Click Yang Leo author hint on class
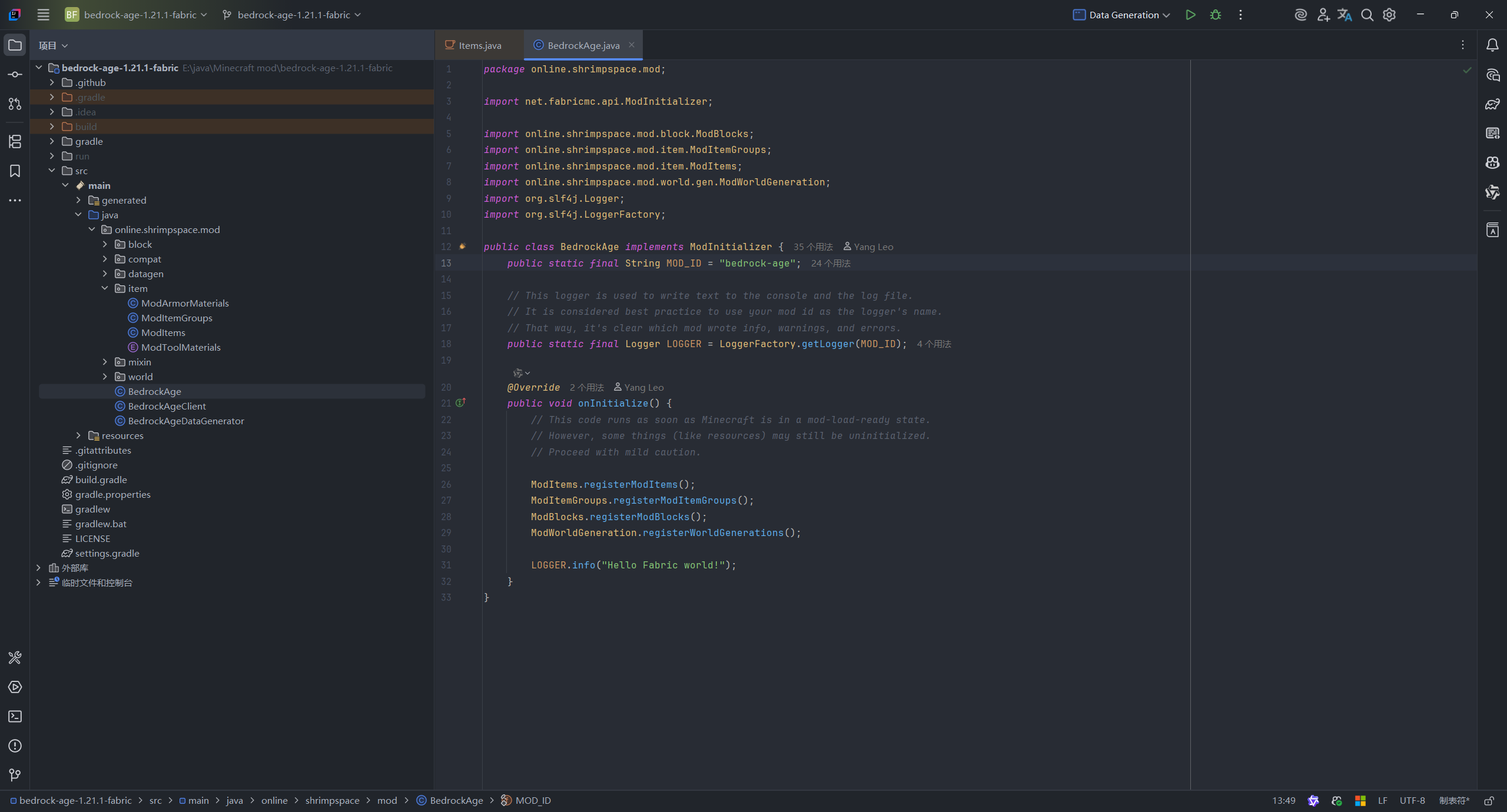This screenshot has height=812, width=1507. pyautogui.click(x=868, y=247)
